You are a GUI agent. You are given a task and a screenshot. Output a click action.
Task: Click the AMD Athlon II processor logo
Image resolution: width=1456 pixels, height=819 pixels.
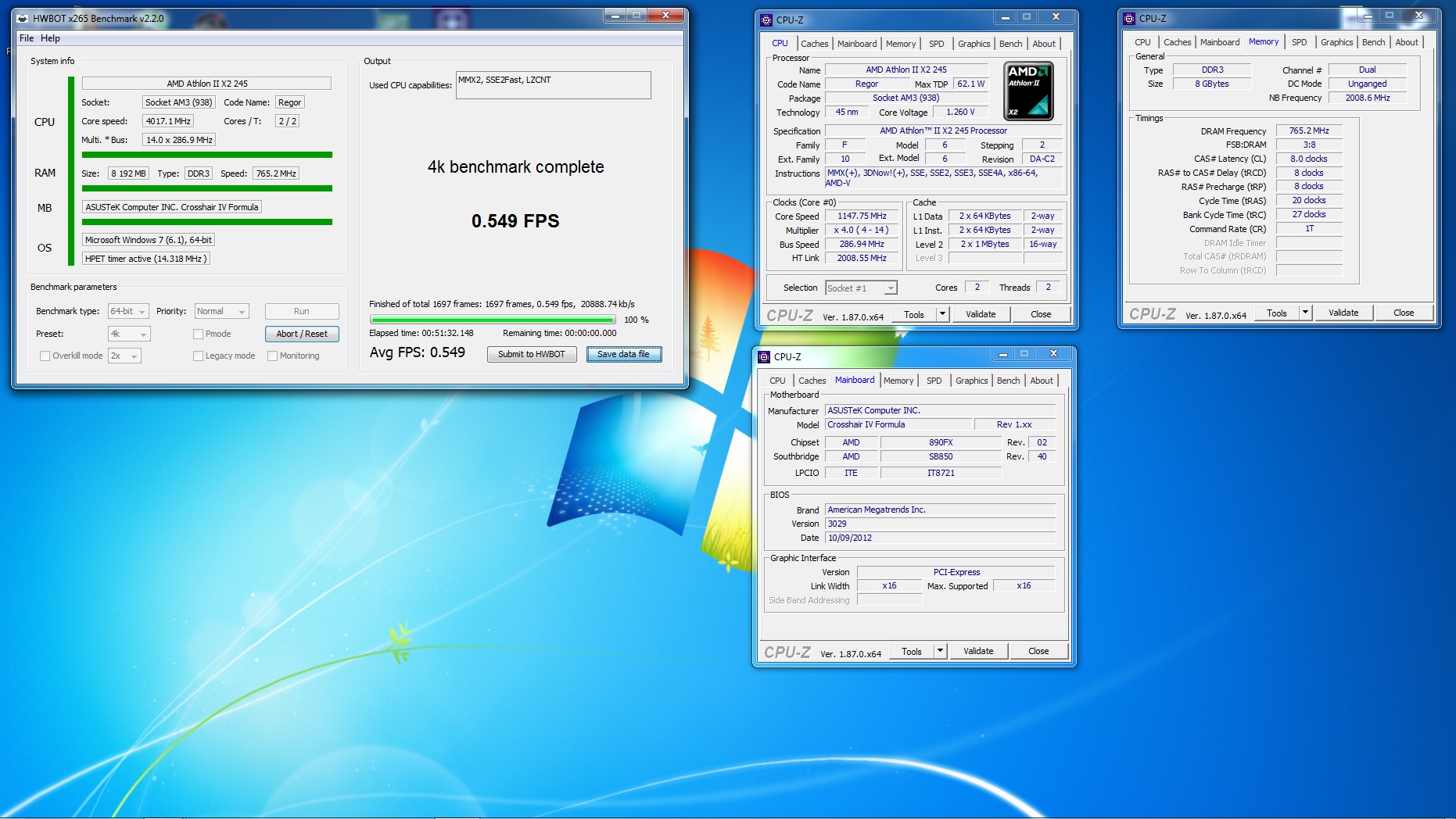coord(1028,91)
